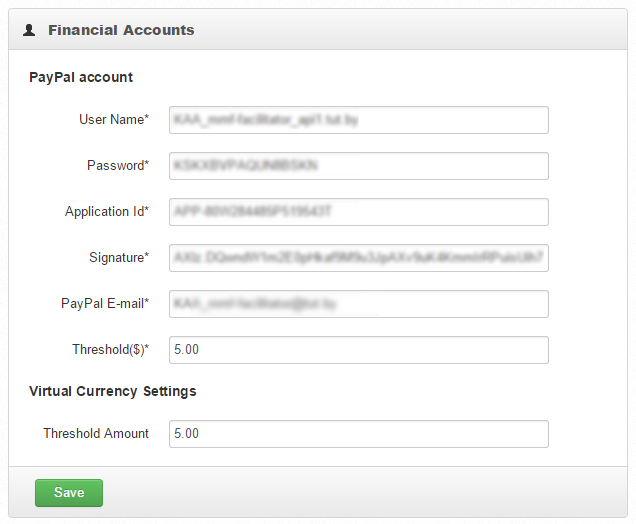The width and height of the screenshot is (636, 524).
Task: Focus the Threshold Amount input field
Action: [359, 434]
